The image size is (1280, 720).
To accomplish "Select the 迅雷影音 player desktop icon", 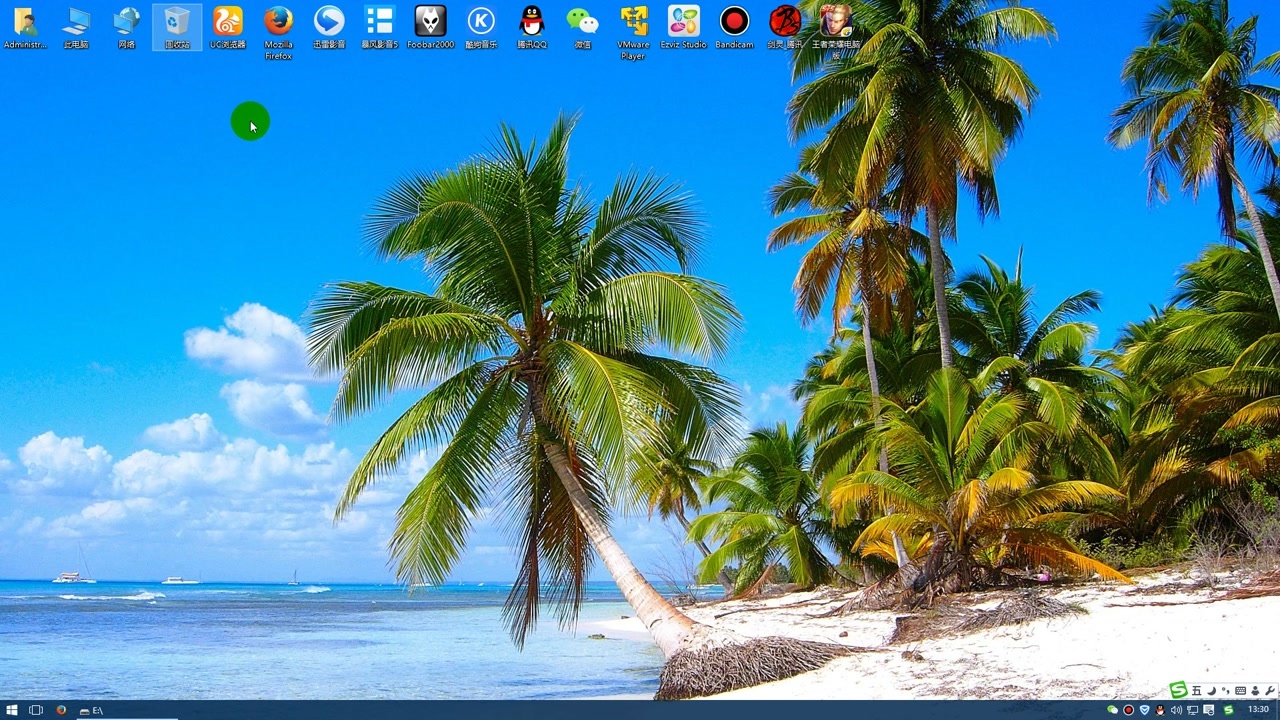I will coord(329,27).
